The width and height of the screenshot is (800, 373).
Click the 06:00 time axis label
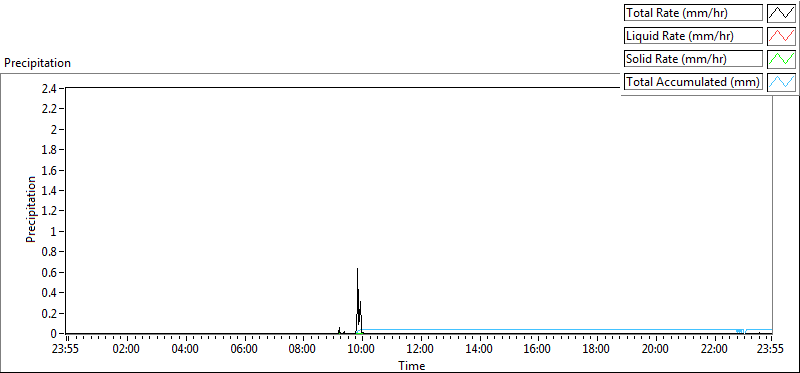pyautogui.click(x=244, y=350)
